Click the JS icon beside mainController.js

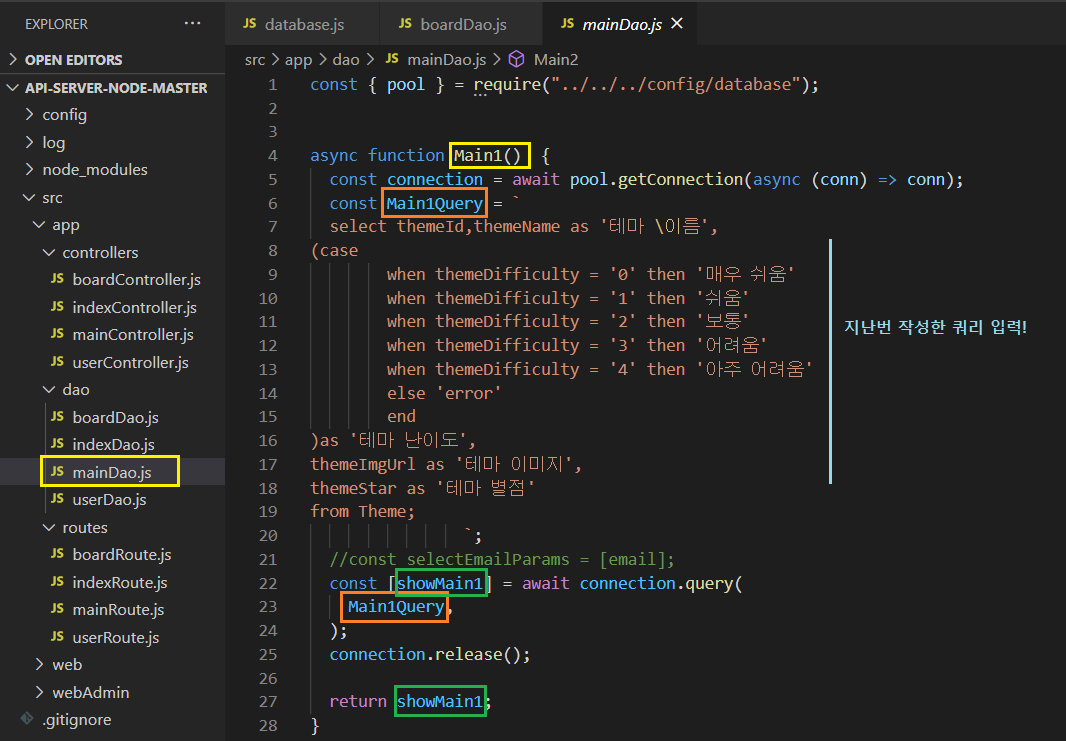[57, 334]
